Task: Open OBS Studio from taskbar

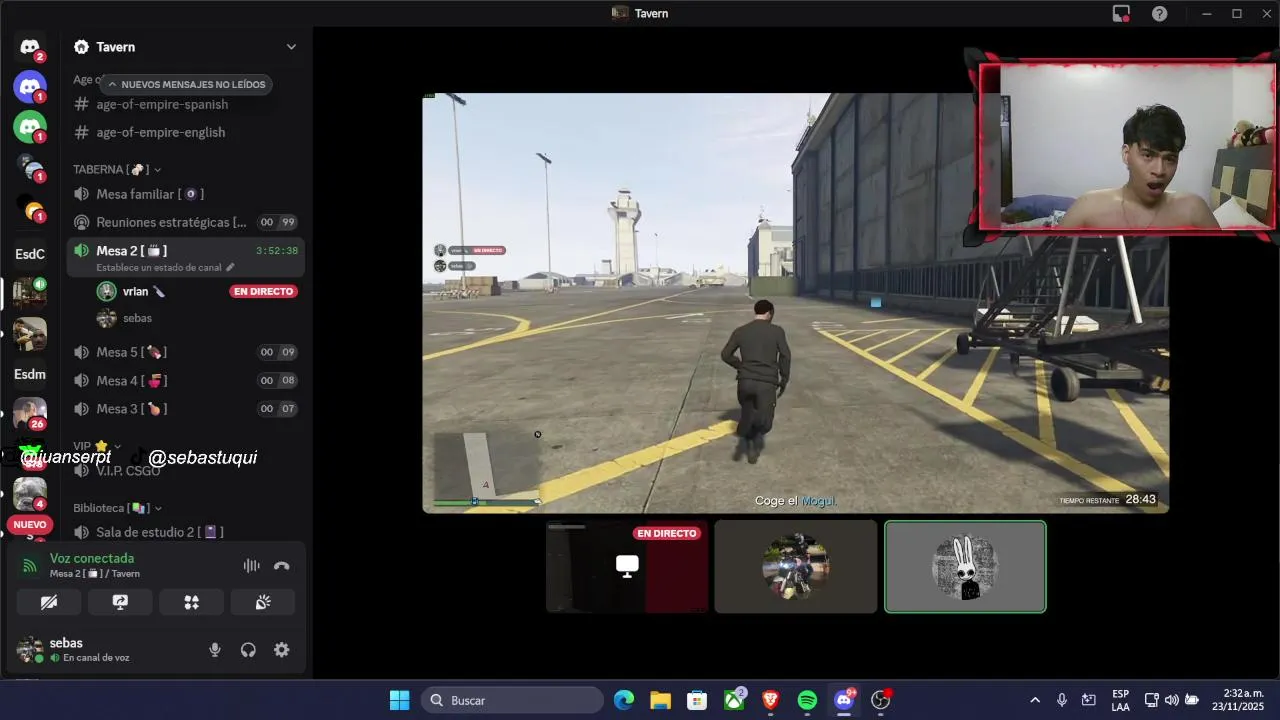Action: click(880, 700)
